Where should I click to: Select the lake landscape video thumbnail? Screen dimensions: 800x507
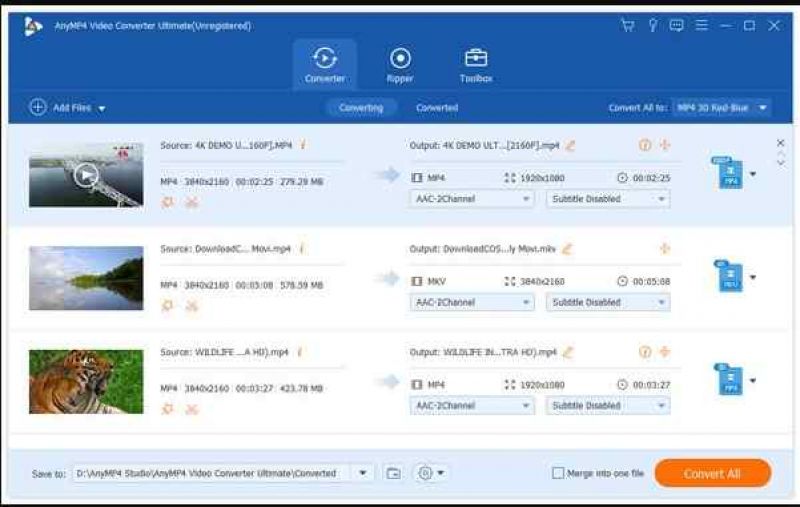(x=86, y=278)
